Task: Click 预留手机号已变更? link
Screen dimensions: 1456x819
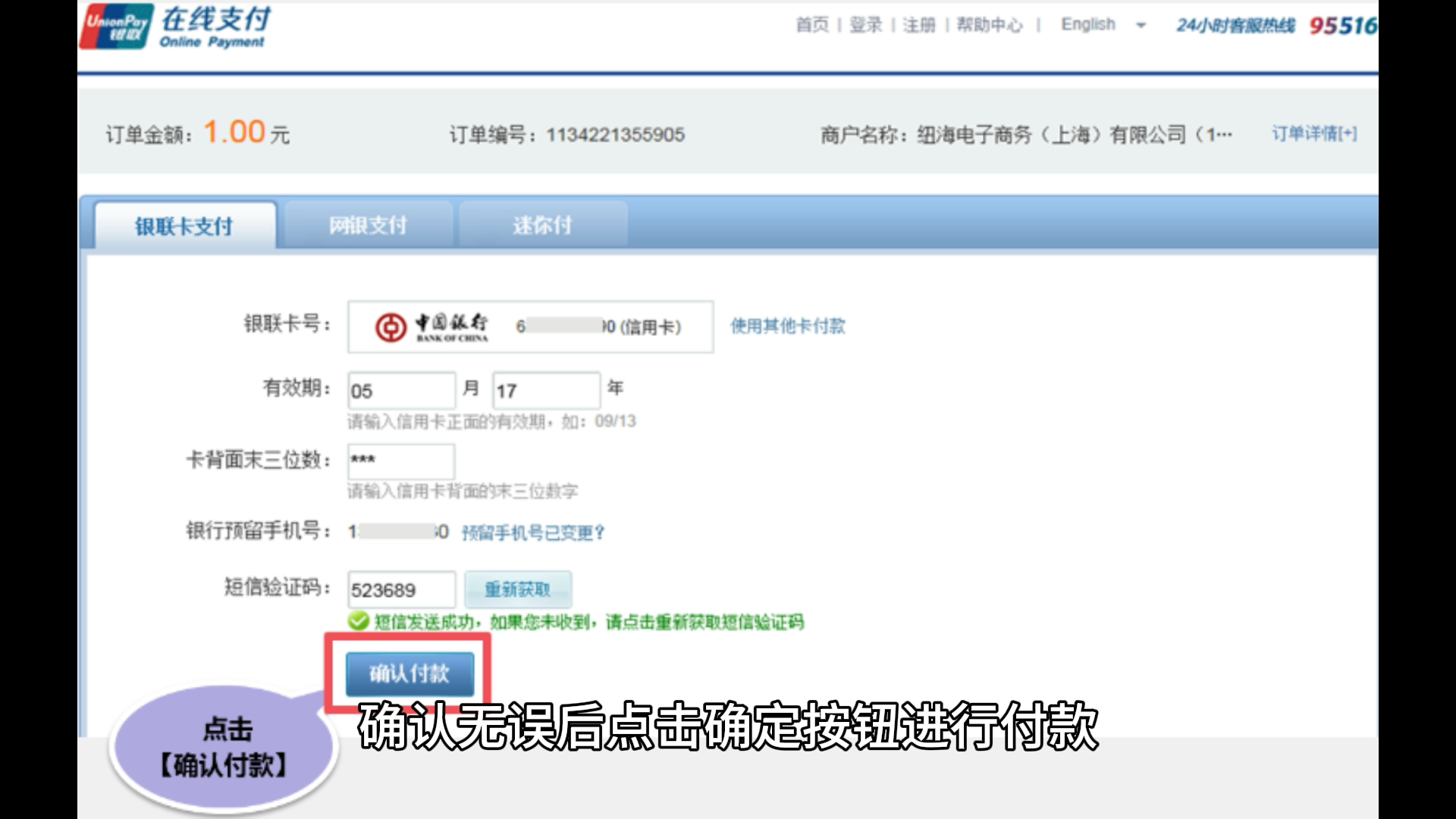Action: (533, 533)
